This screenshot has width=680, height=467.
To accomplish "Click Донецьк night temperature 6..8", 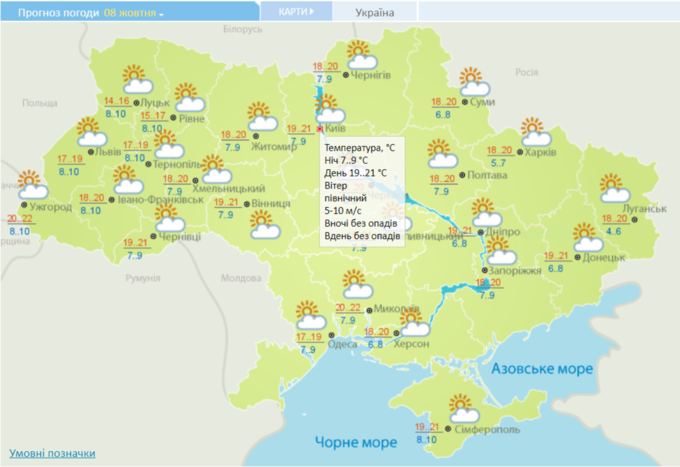I will 556,268.
